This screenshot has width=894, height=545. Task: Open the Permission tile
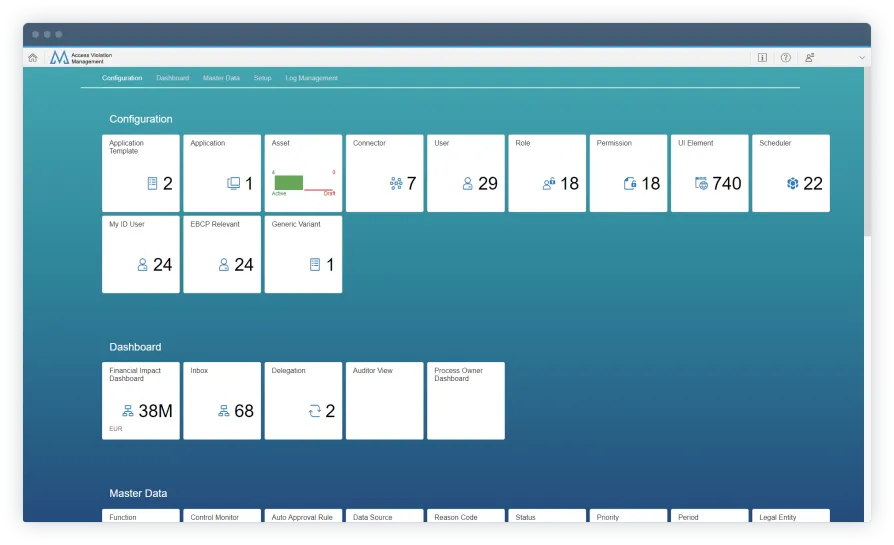pos(628,173)
